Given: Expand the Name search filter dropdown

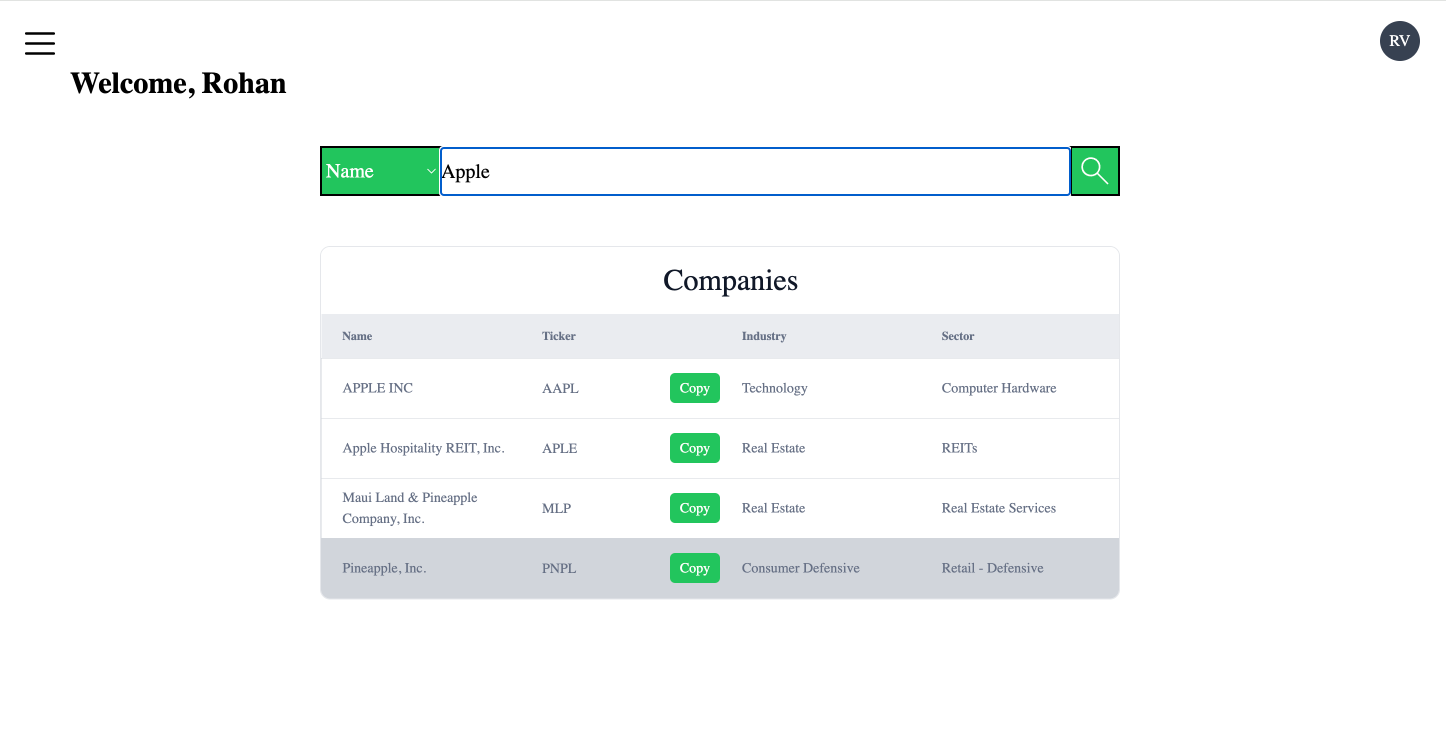Looking at the screenshot, I should pos(380,171).
